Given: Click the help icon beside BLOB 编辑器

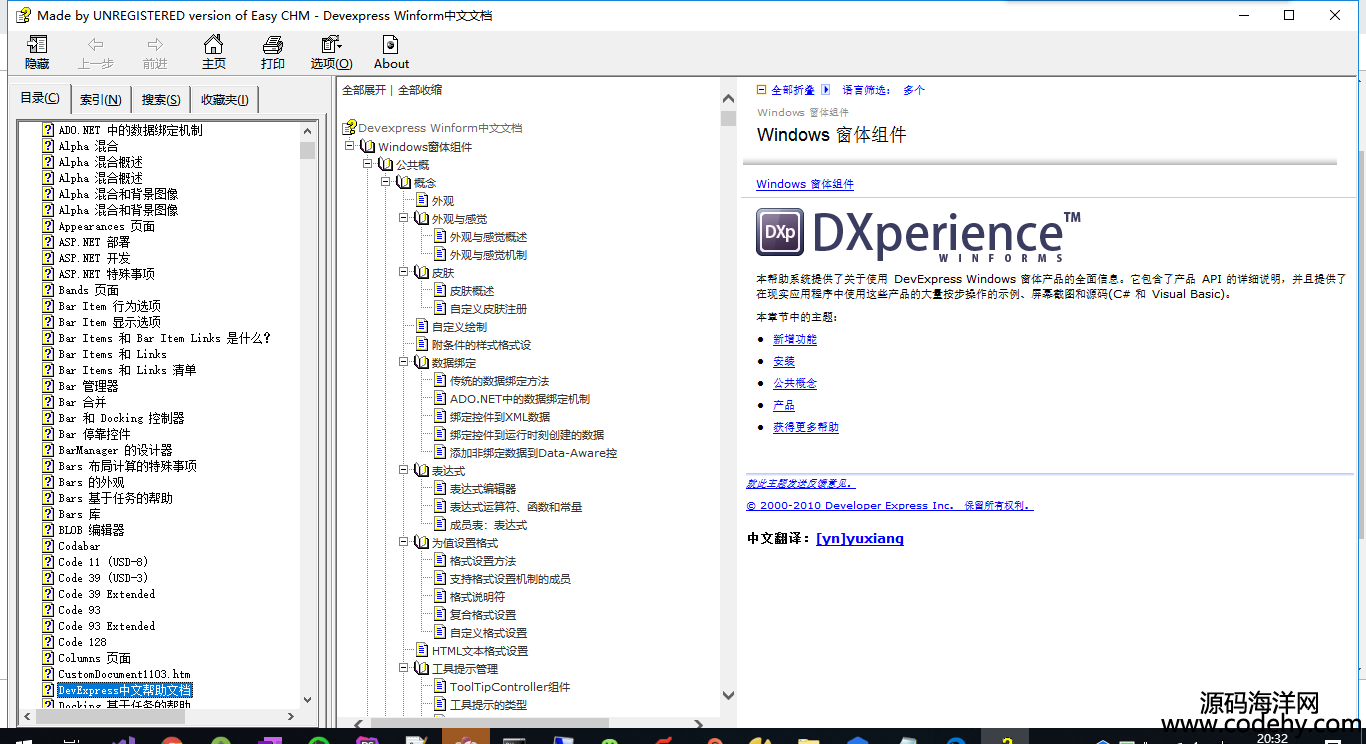Looking at the screenshot, I should [48, 530].
